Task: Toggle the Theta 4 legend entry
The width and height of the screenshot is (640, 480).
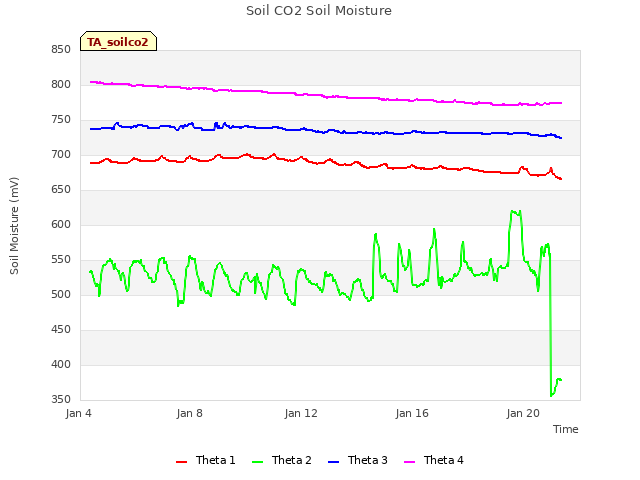Action: [x=434, y=460]
